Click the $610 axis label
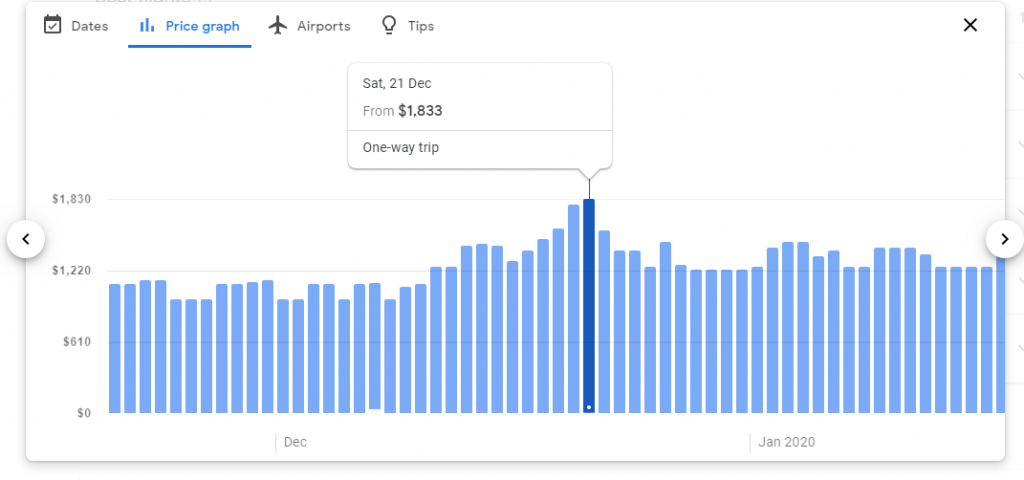1024x480 pixels. point(75,342)
